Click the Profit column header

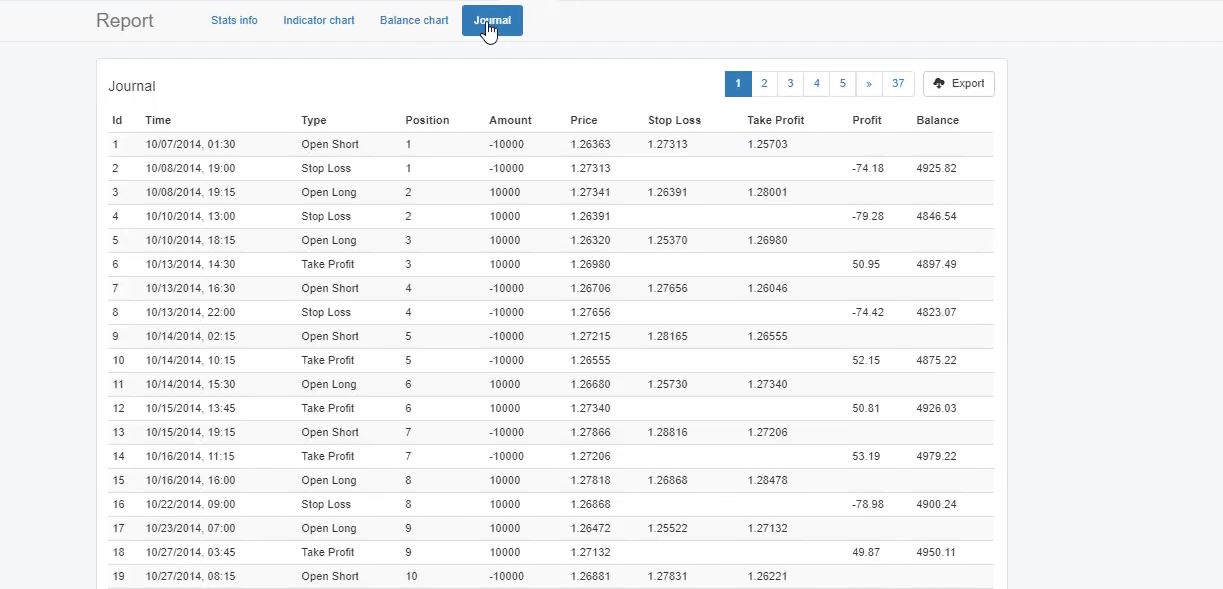coord(866,120)
